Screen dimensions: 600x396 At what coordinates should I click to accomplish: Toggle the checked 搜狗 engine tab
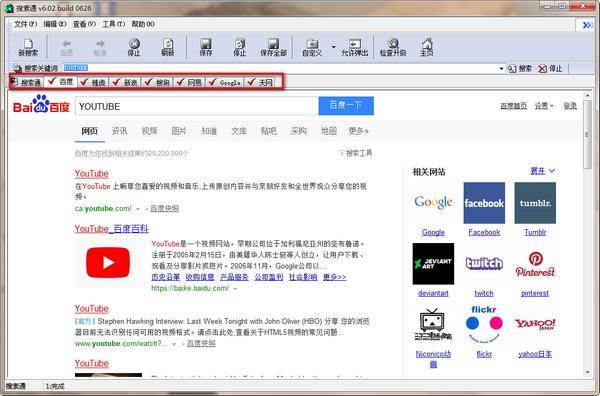pos(157,82)
